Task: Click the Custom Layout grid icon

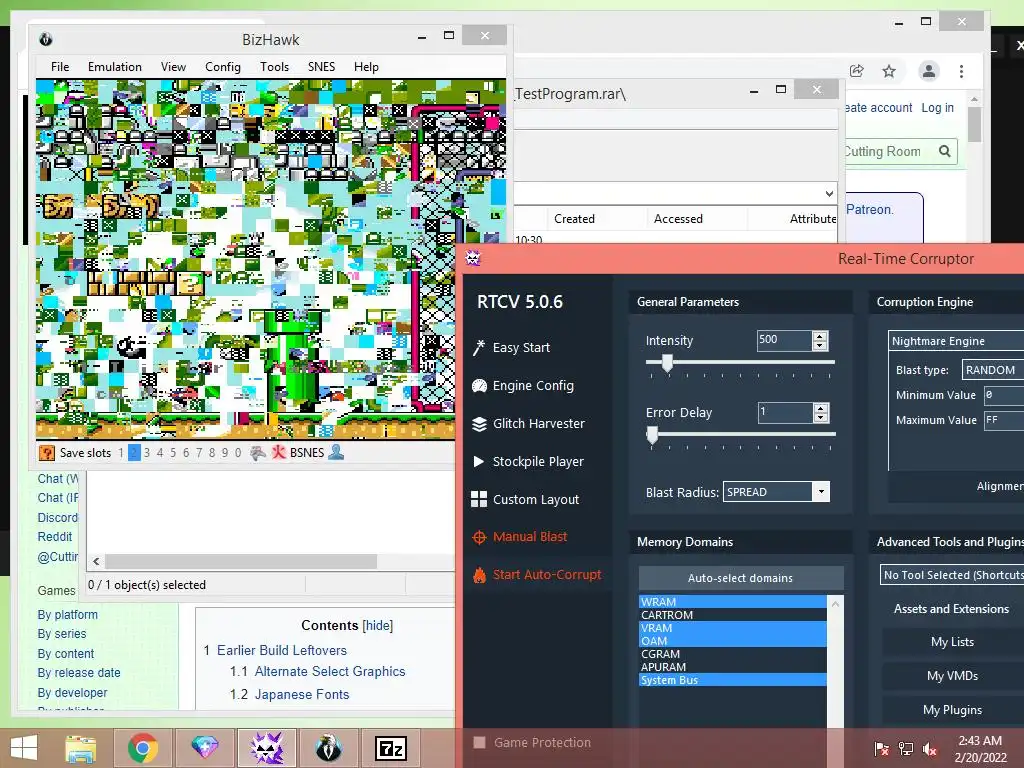Action: pyautogui.click(x=479, y=499)
